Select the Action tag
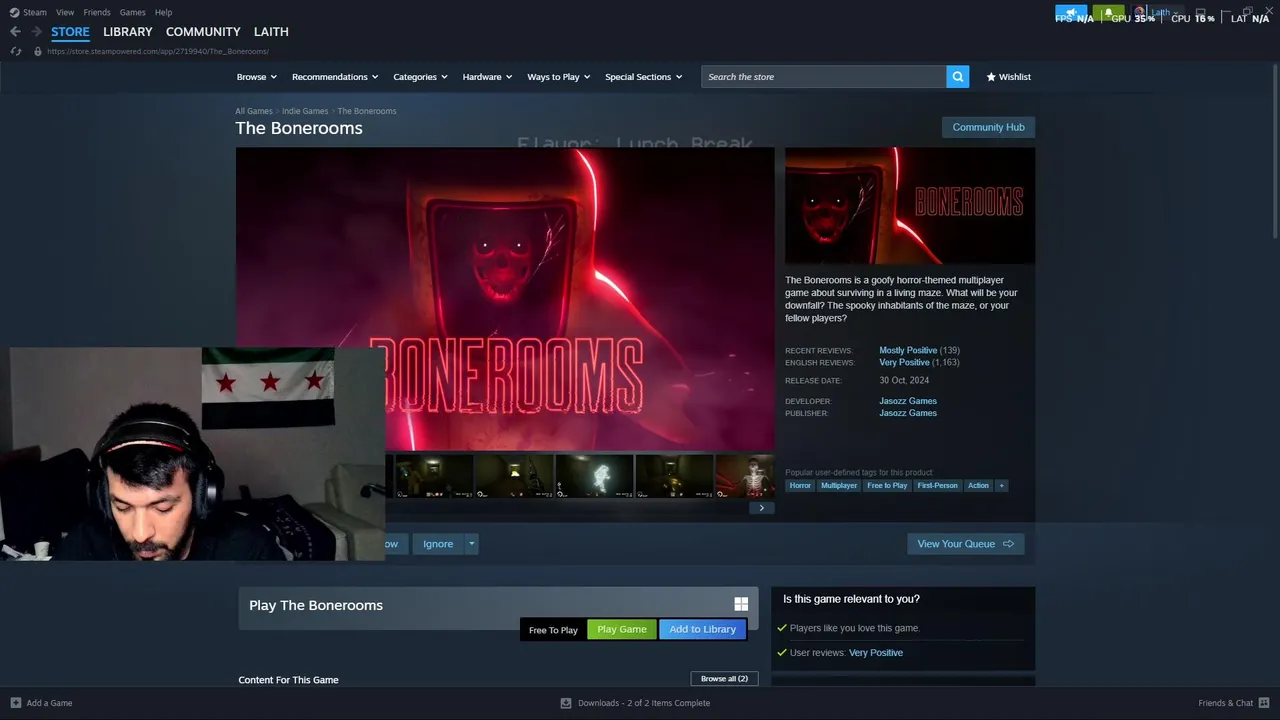 [978, 486]
